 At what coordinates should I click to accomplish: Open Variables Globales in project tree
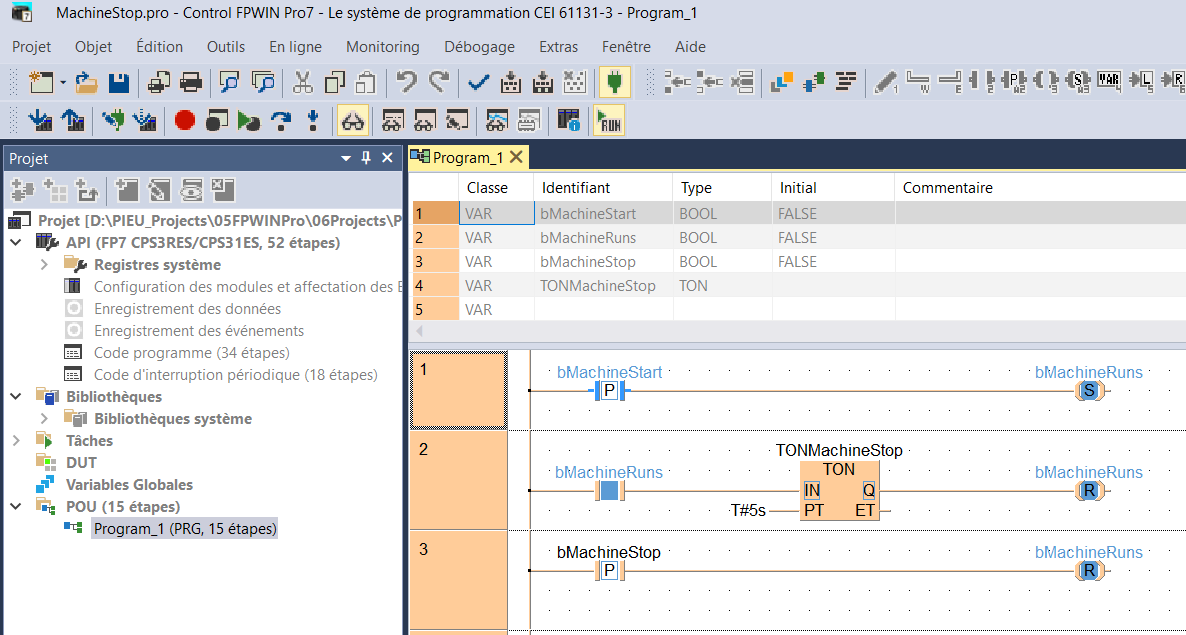pyautogui.click(x=129, y=484)
